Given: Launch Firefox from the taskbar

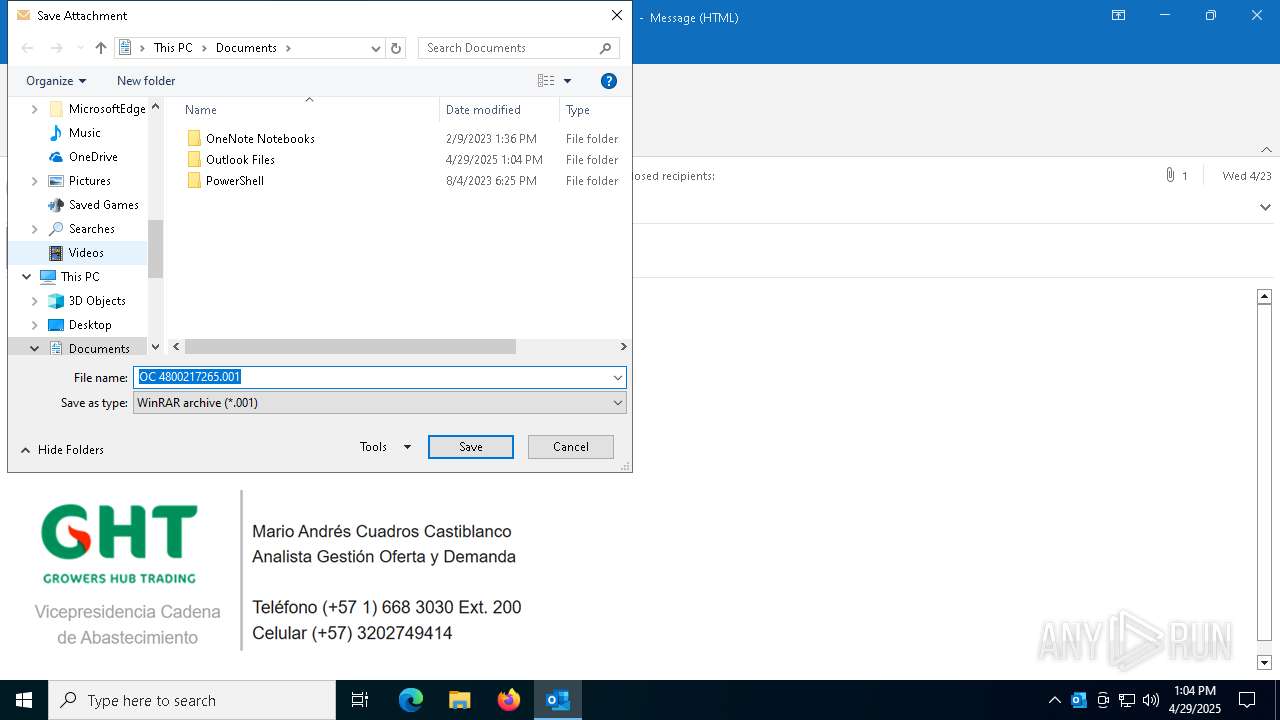Looking at the screenshot, I should point(508,700).
